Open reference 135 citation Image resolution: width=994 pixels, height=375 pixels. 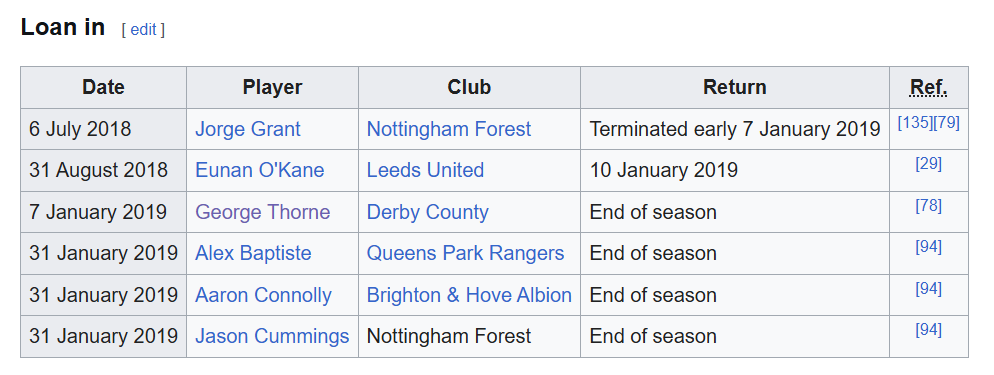pyautogui.click(x=913, y=123)
